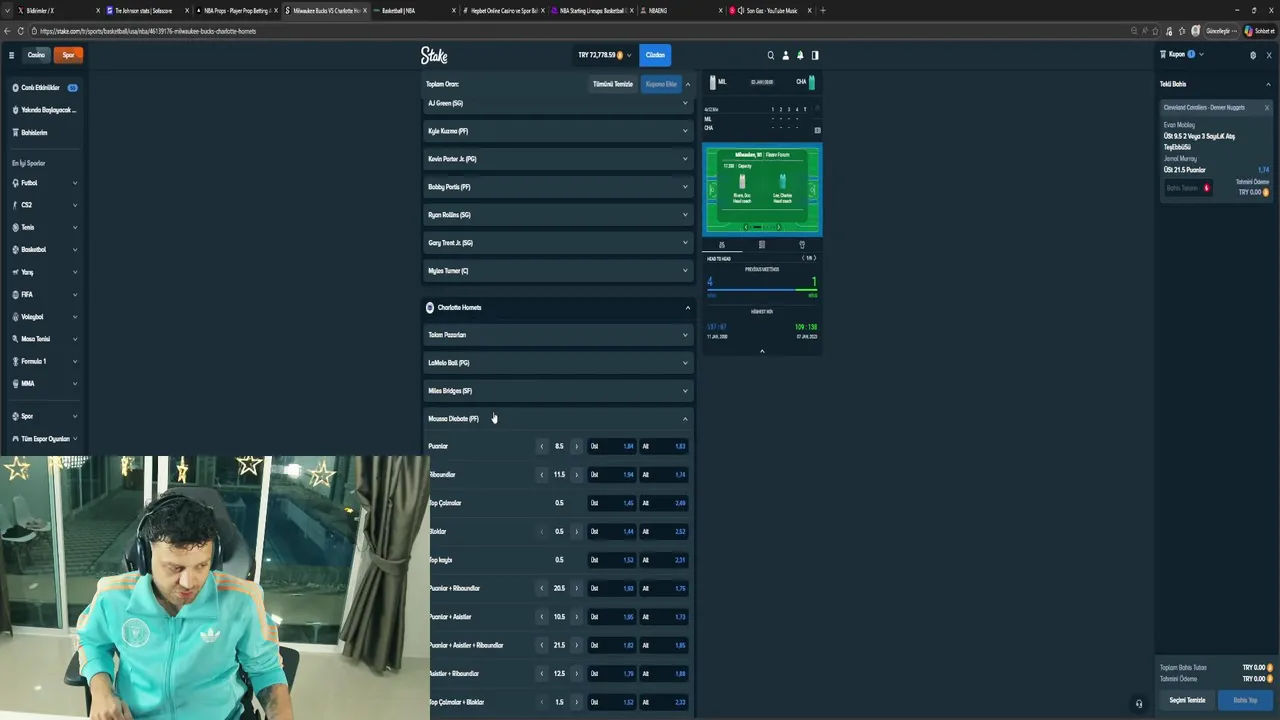Screen dimensions: 1280x720
Task: Click the MMA icon in sidebar
Action: tap(16, 383)
